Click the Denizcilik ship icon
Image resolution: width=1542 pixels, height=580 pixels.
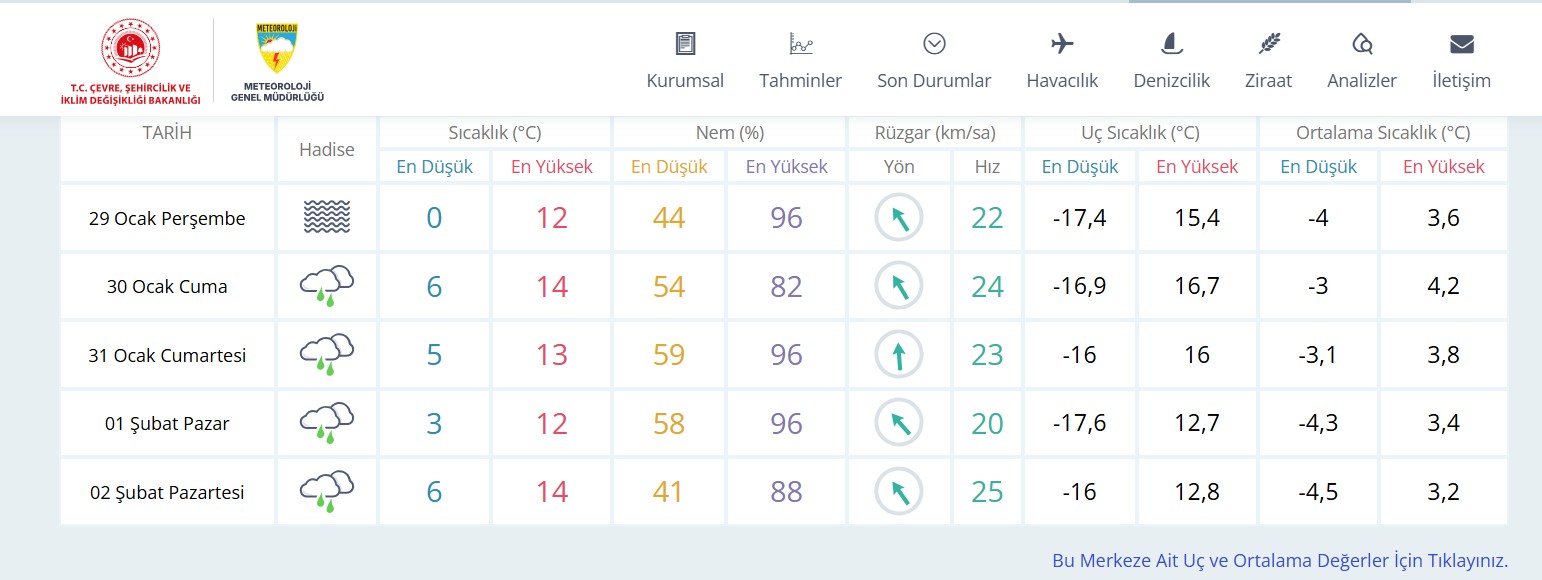click(1171, 43)
